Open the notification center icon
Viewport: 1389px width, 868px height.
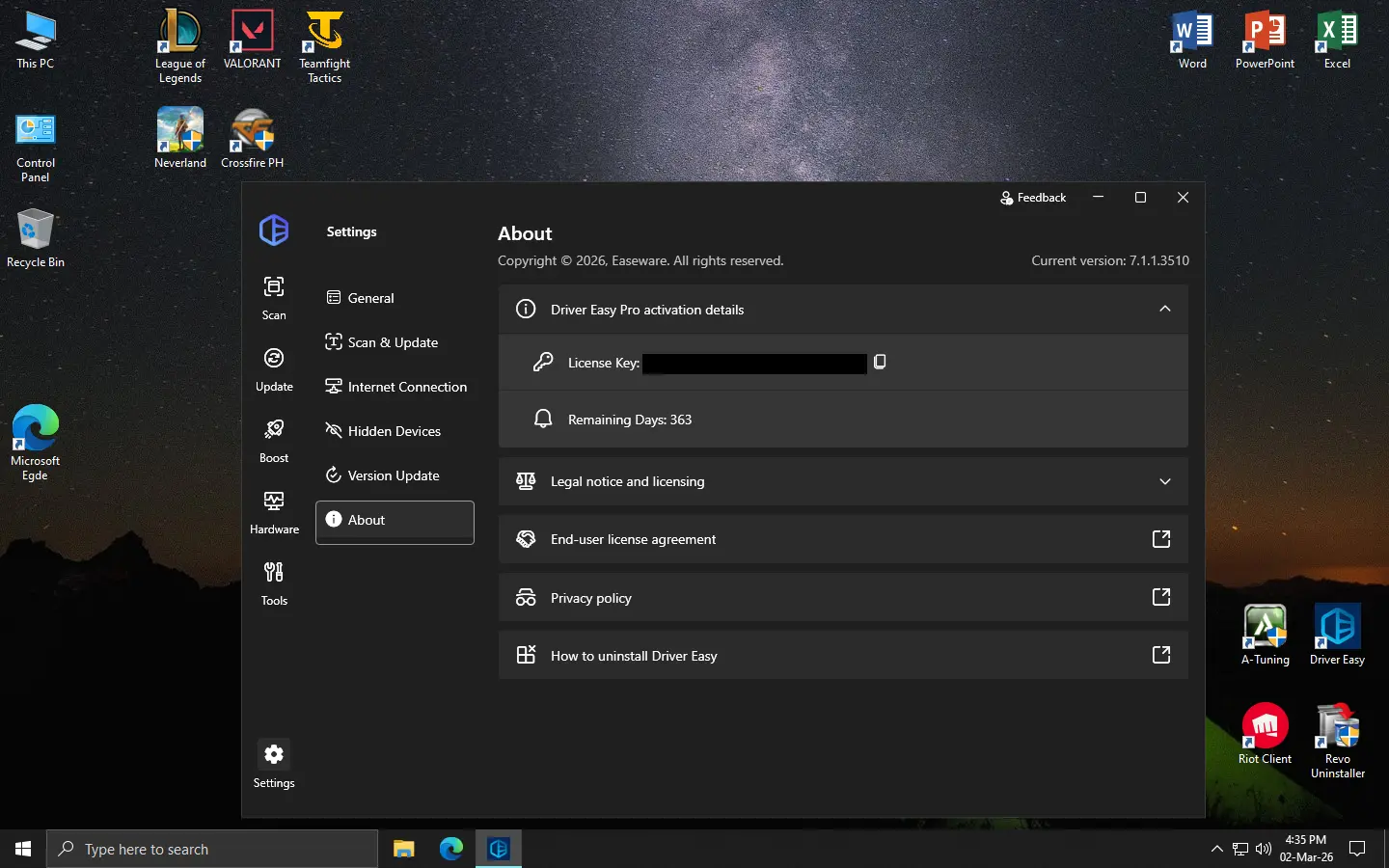(x=1357, y=849)
